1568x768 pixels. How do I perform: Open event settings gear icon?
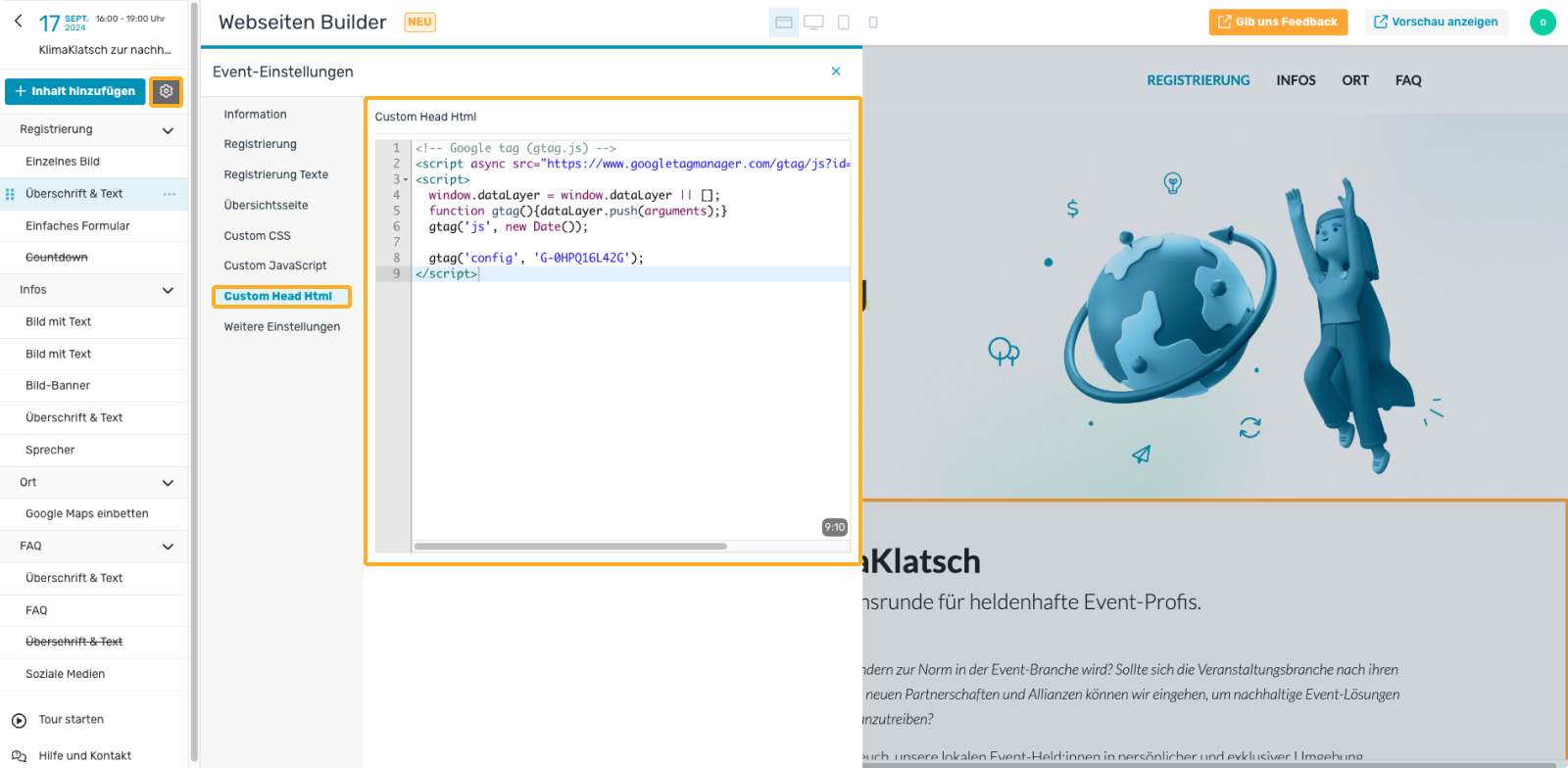[x=167, y=91]
